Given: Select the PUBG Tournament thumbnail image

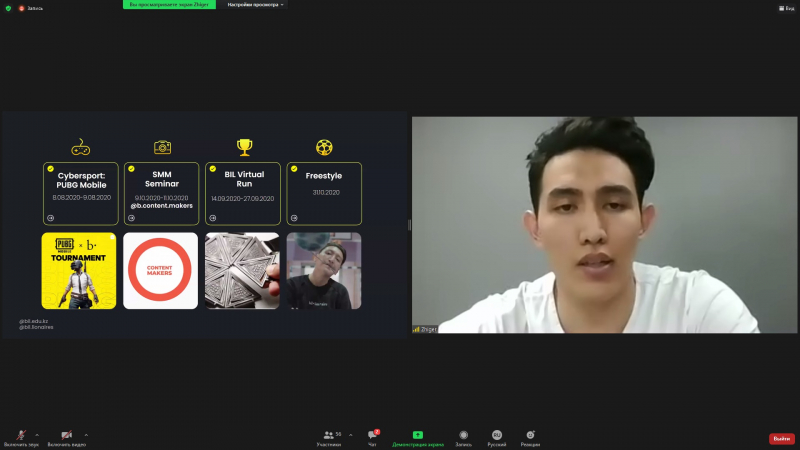Looking at the screenshot, I should pos(79,271).
